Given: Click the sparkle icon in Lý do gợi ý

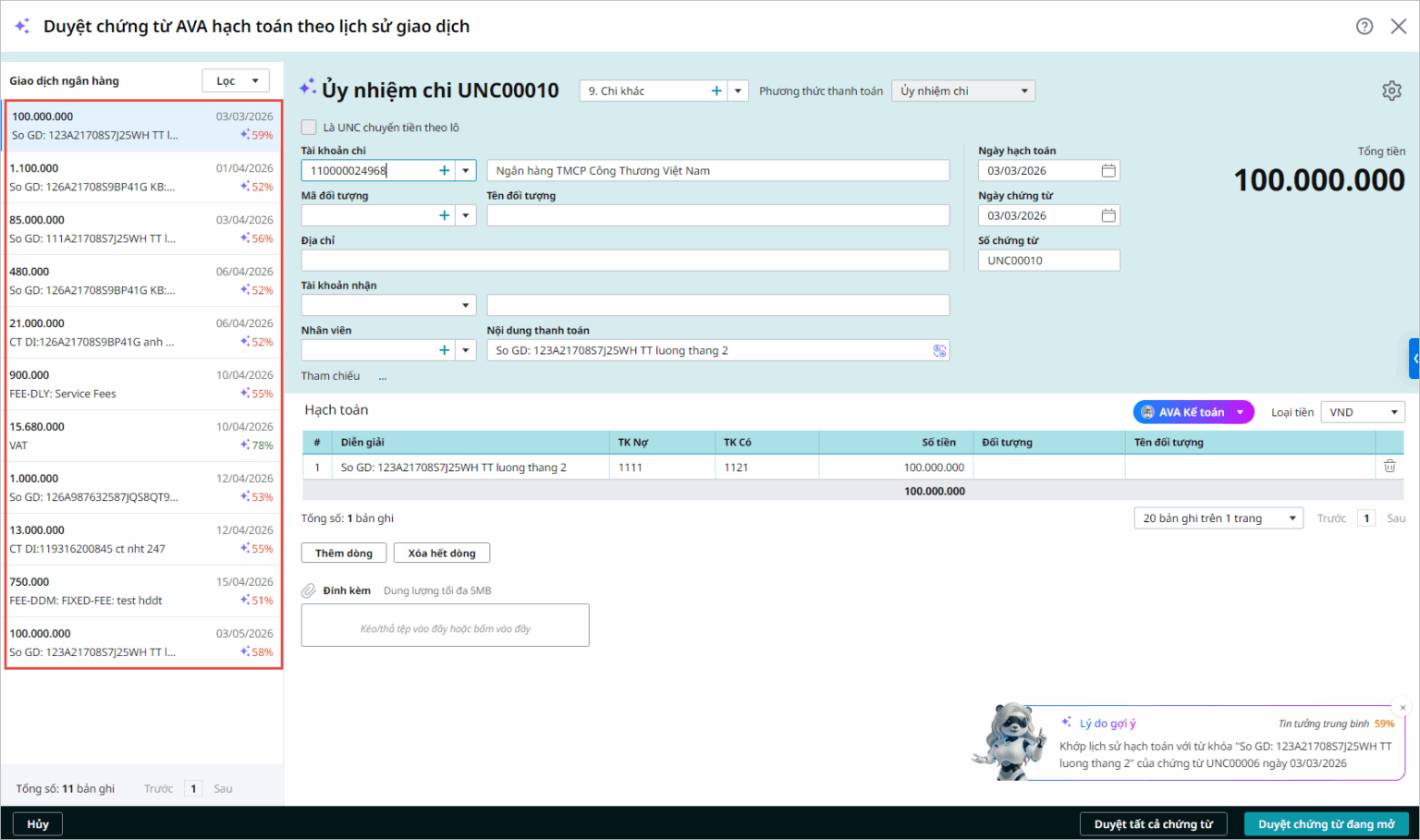Looking at the screenshot, I should click(x=1067, y=723).
